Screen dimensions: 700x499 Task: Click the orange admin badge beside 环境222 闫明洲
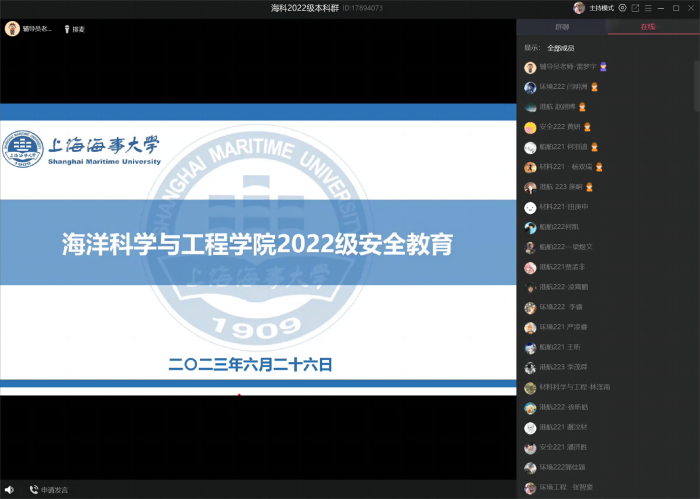[594, 87]
